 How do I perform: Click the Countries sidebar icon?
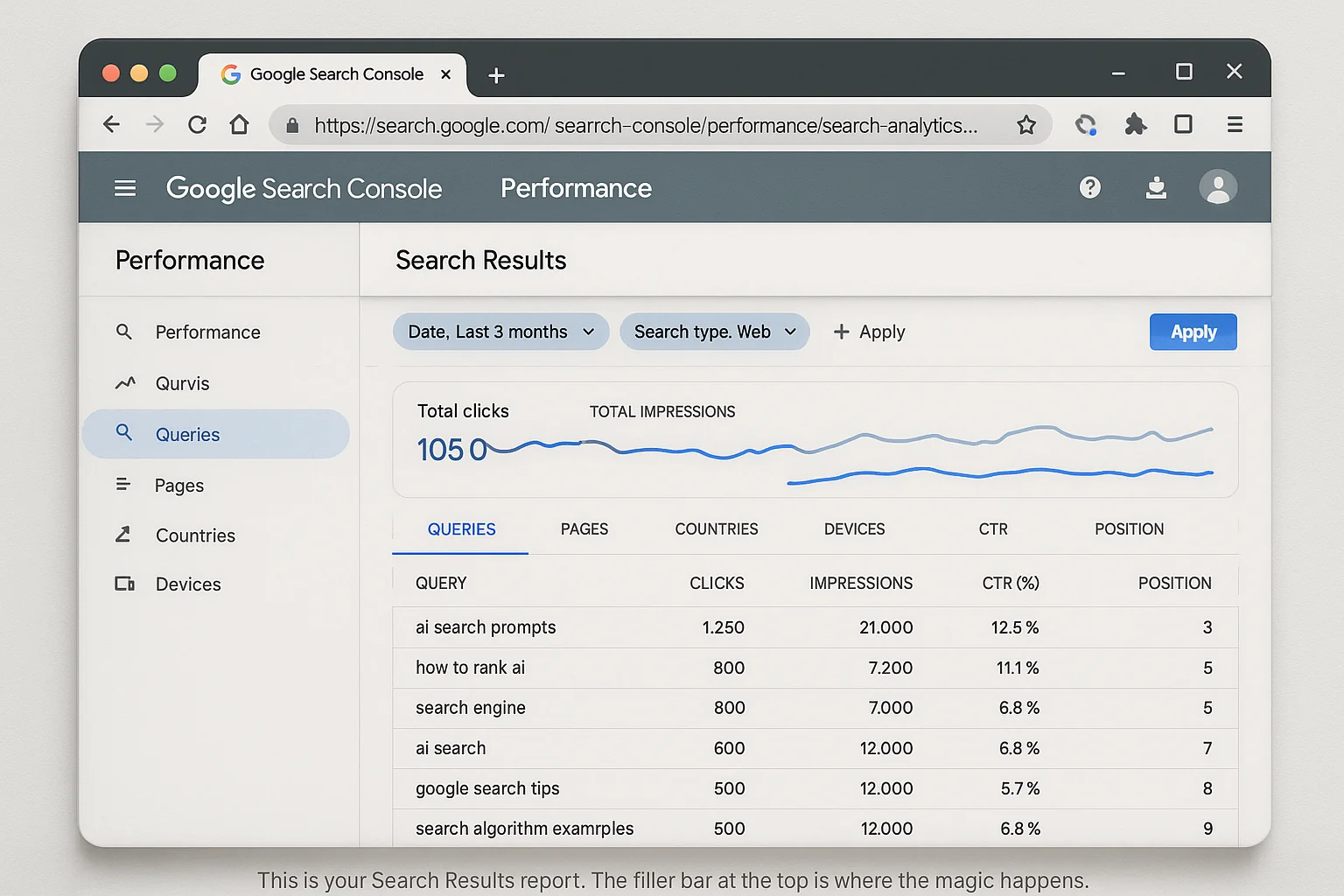(x=124, y=535)
